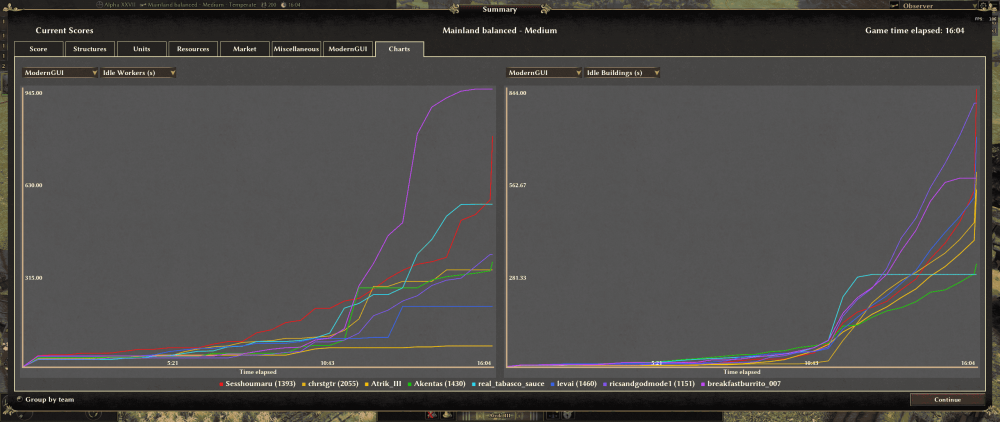Click the 945.00 axis value
Screen dimensions: 1000x422
pyautogui.click(x=33, y=93)
